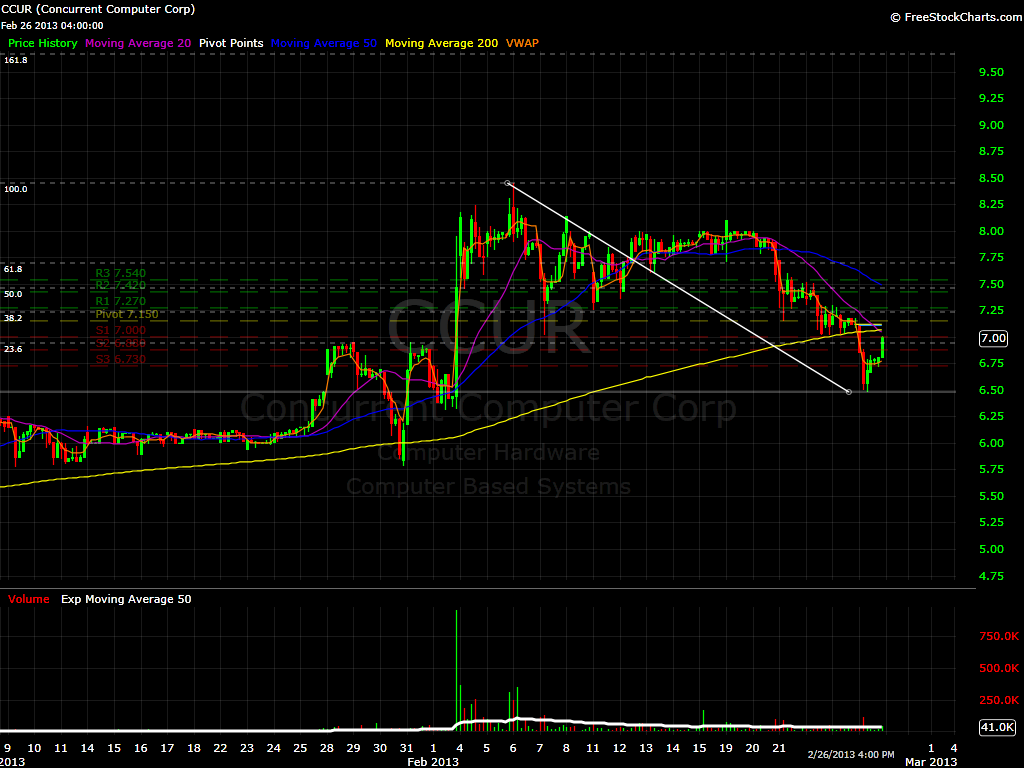The height and width of the screenshot is (768, 1024).
Task: Click the CCUR Concurrent Computer Corp title
Action: (98, 9)
